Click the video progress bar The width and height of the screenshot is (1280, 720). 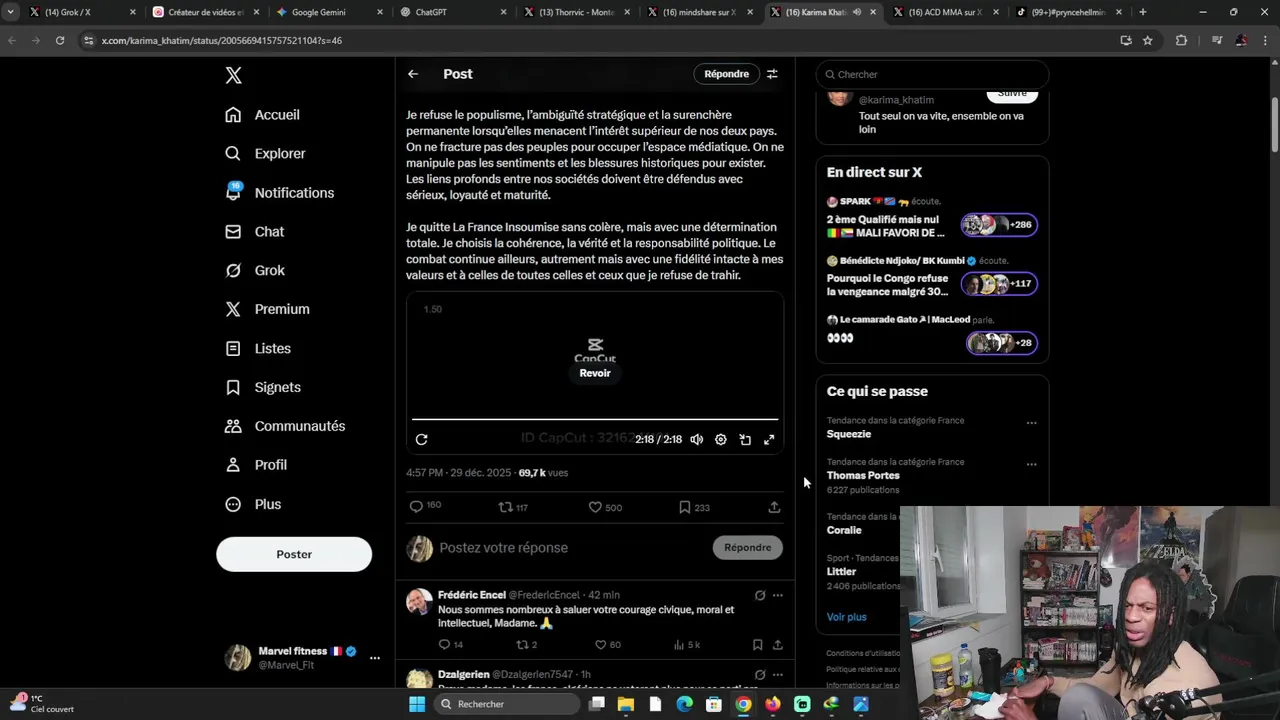(595, 419)
